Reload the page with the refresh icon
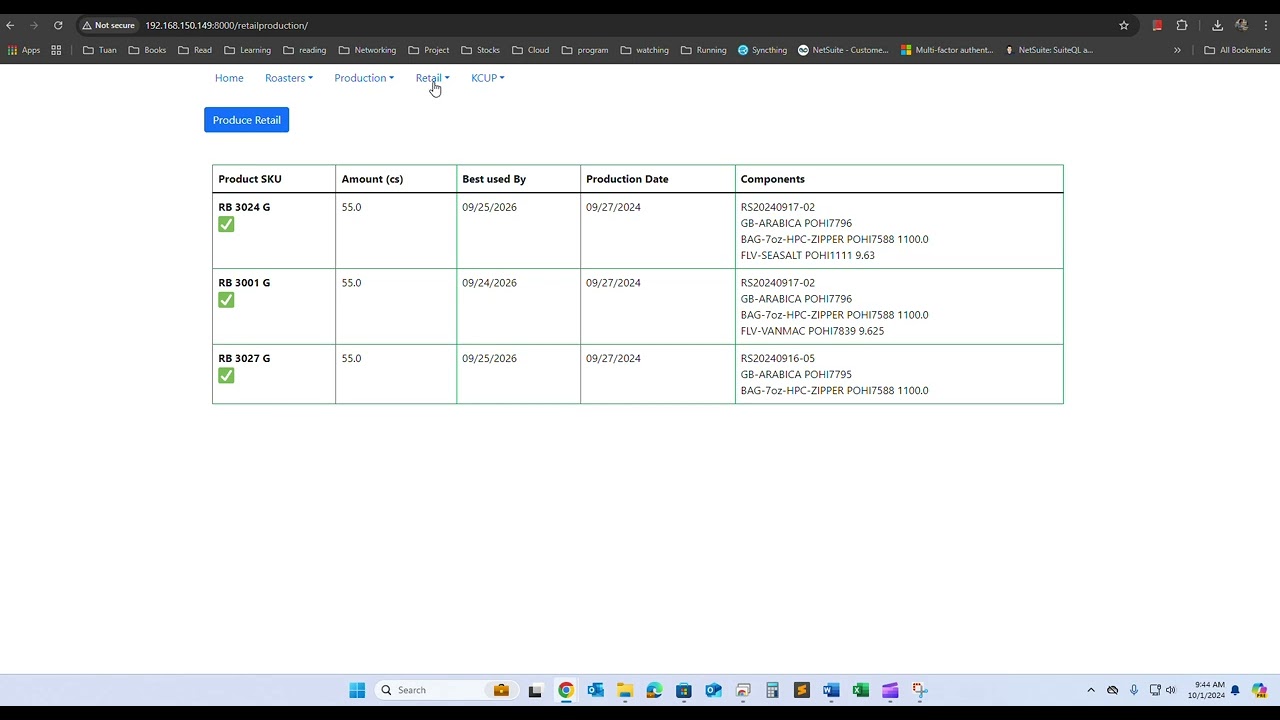This screenshot has width=1280, height=720. [58, 25]
